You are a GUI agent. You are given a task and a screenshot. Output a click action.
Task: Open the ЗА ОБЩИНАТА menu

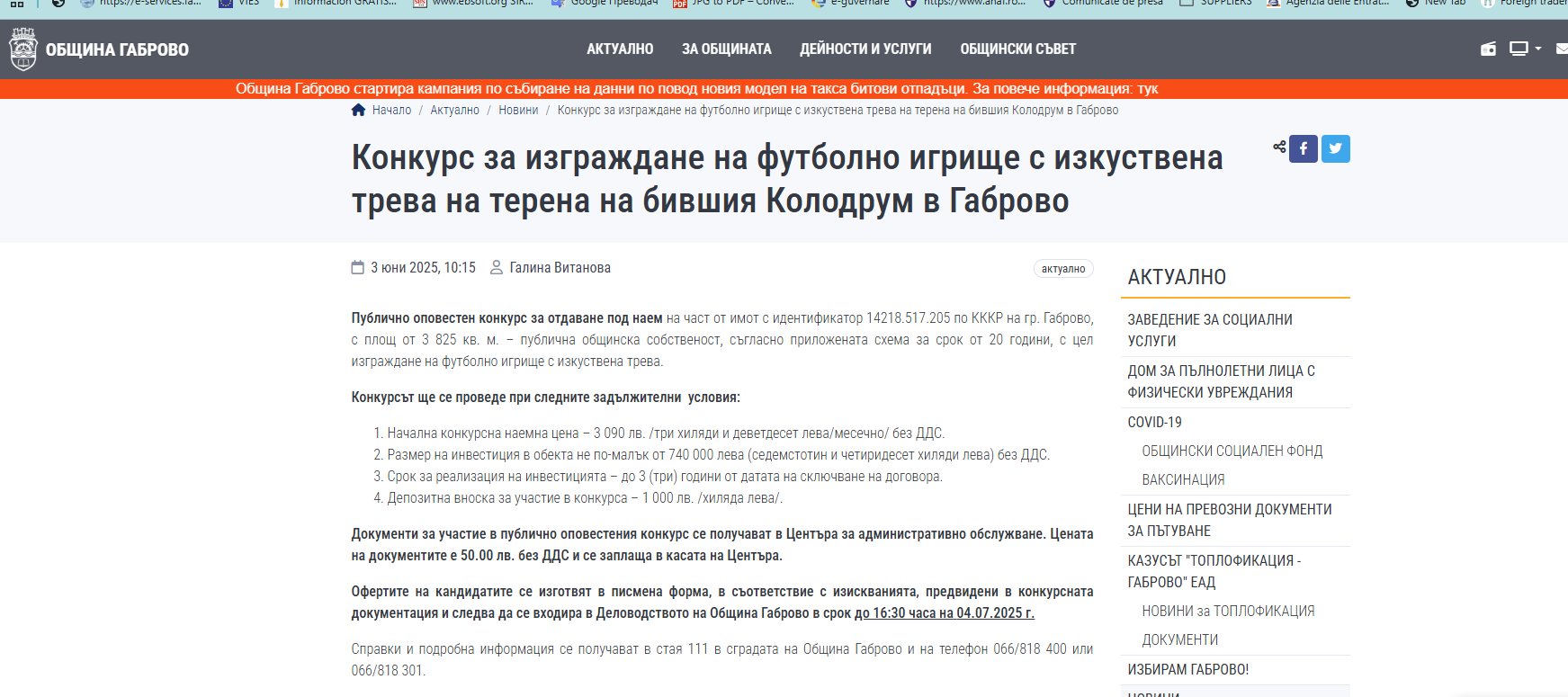click(x=727, y=49)
